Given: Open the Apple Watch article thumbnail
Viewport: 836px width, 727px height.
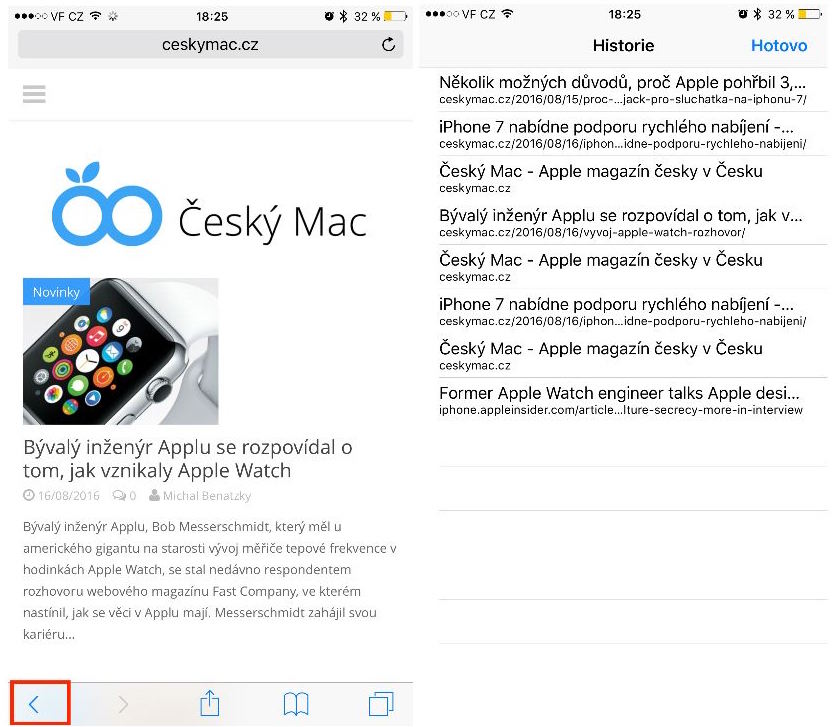Looking at the screenshot, I should pyautogui.click(x=120, y=351).
